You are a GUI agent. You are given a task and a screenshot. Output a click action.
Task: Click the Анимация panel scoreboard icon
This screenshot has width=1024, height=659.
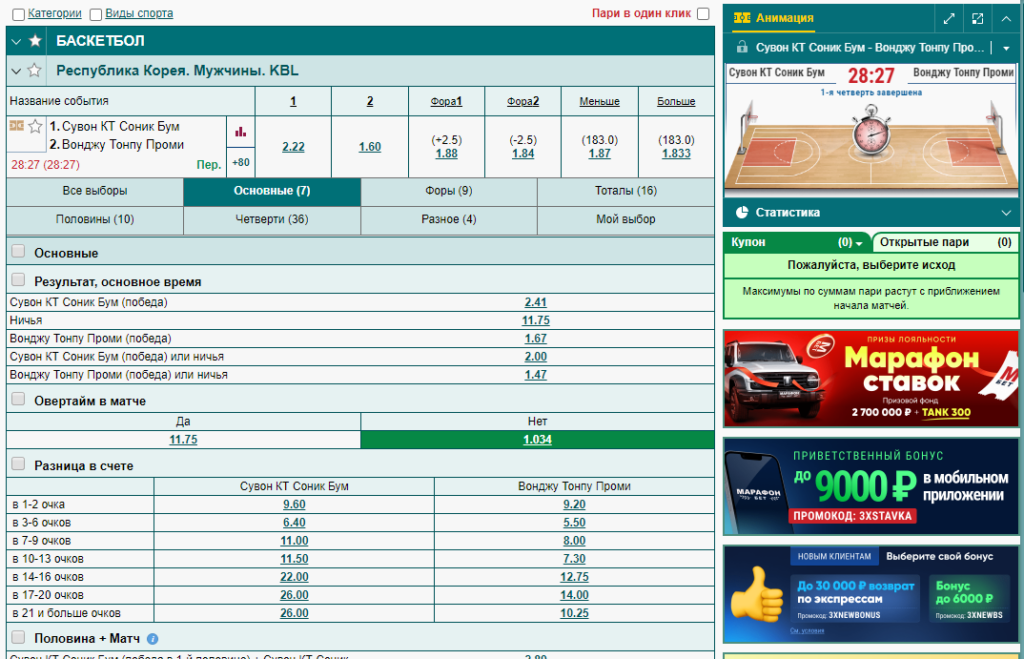742,18
